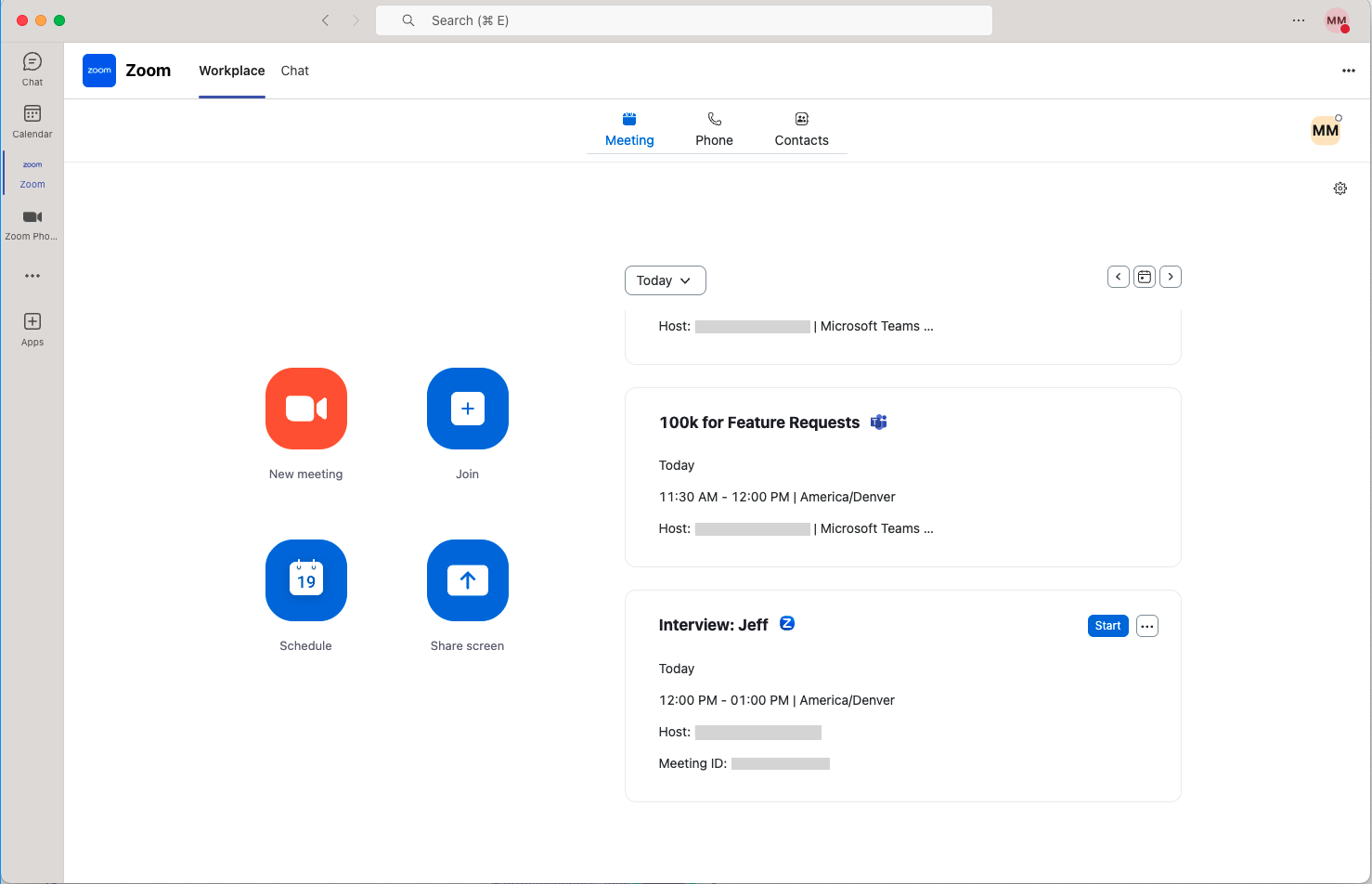Expand more apps ellipsis in the sidebar

click(32, 276)
